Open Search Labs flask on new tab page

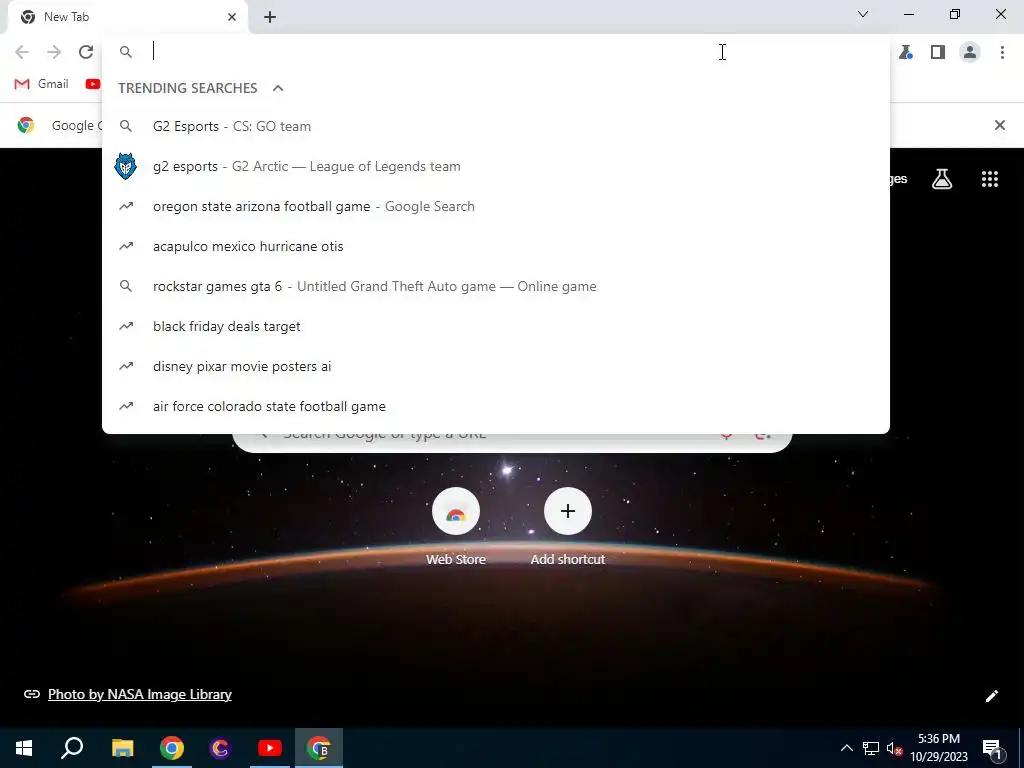coord(942,179)
